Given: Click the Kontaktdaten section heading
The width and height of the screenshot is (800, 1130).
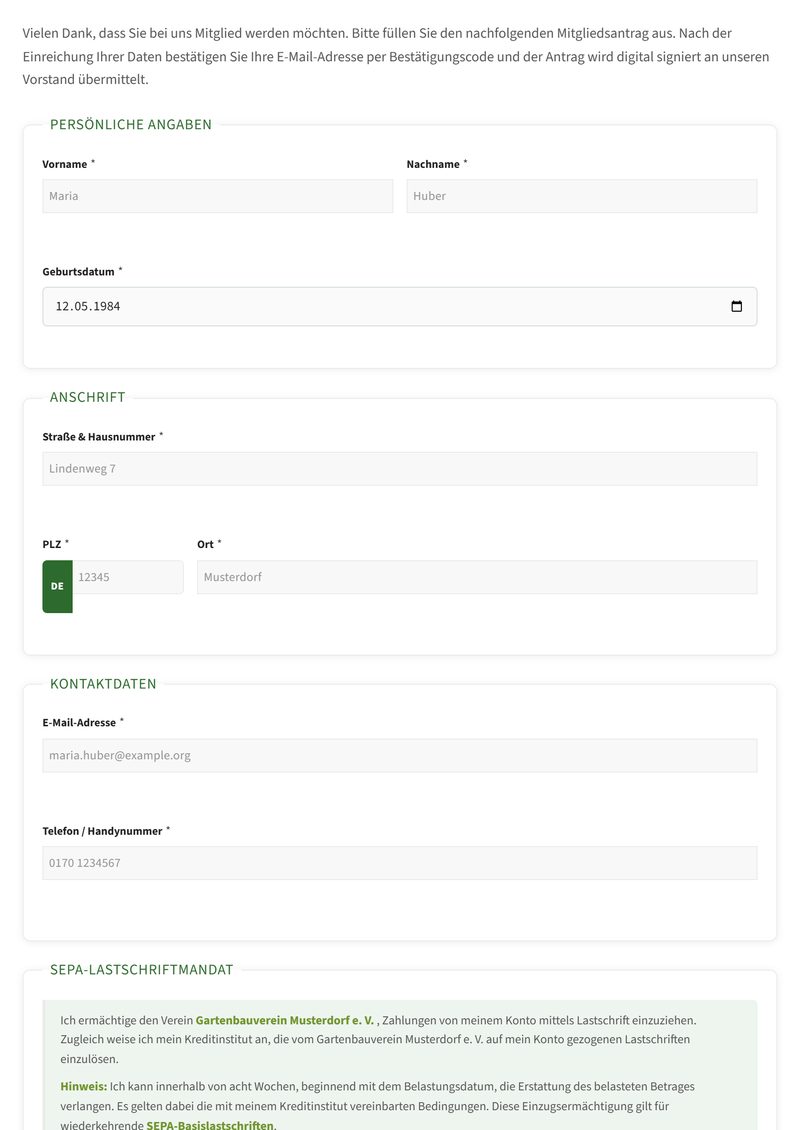Looking at the screenshot, I should [x=103, y=684].
